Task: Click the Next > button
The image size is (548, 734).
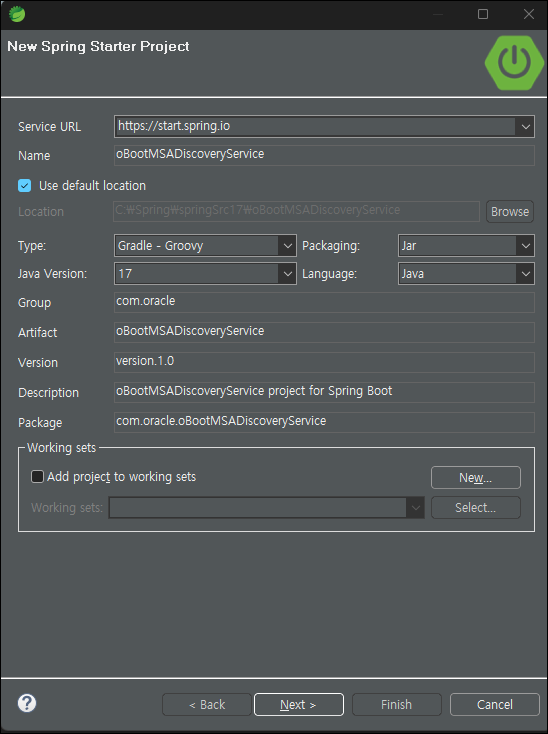Action: (299, 705)
